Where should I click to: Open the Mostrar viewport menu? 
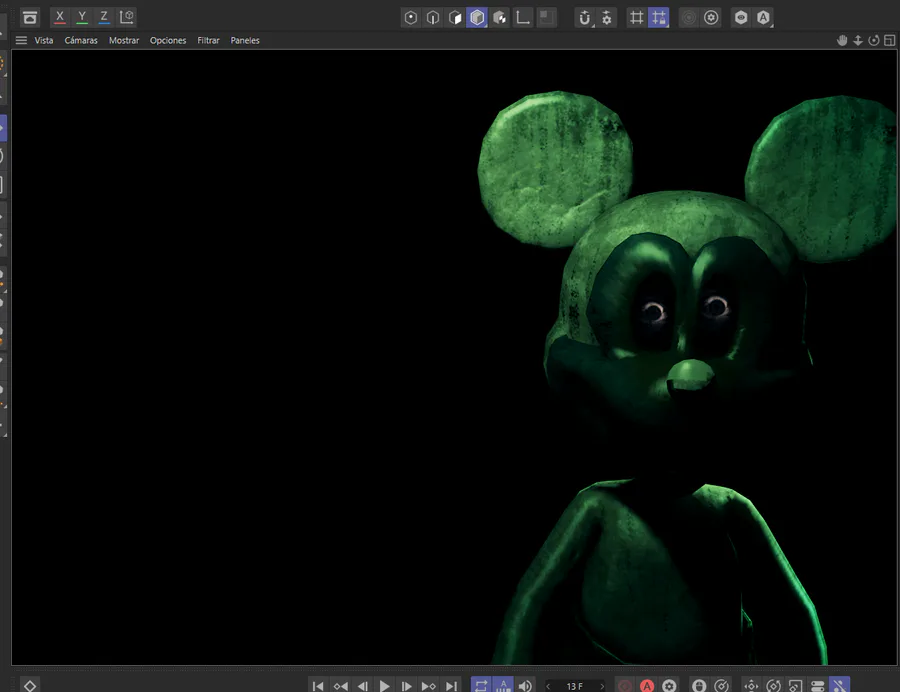[x=124, y=41]
